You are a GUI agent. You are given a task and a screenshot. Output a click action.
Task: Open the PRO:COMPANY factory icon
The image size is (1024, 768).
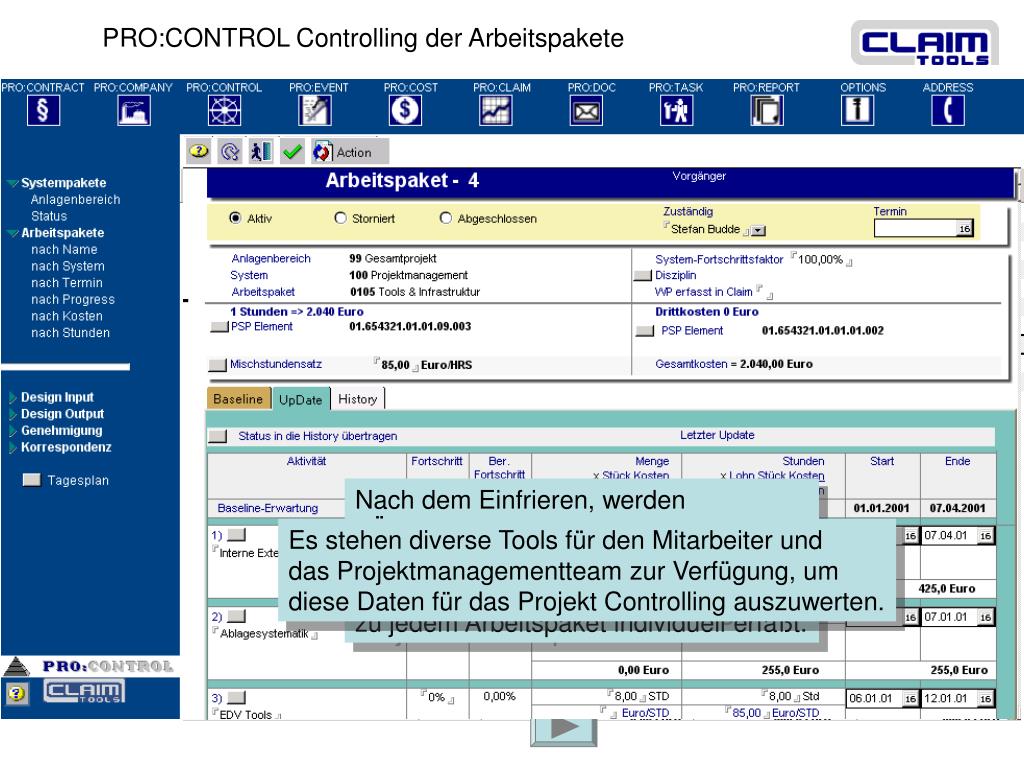pos(134,110)
